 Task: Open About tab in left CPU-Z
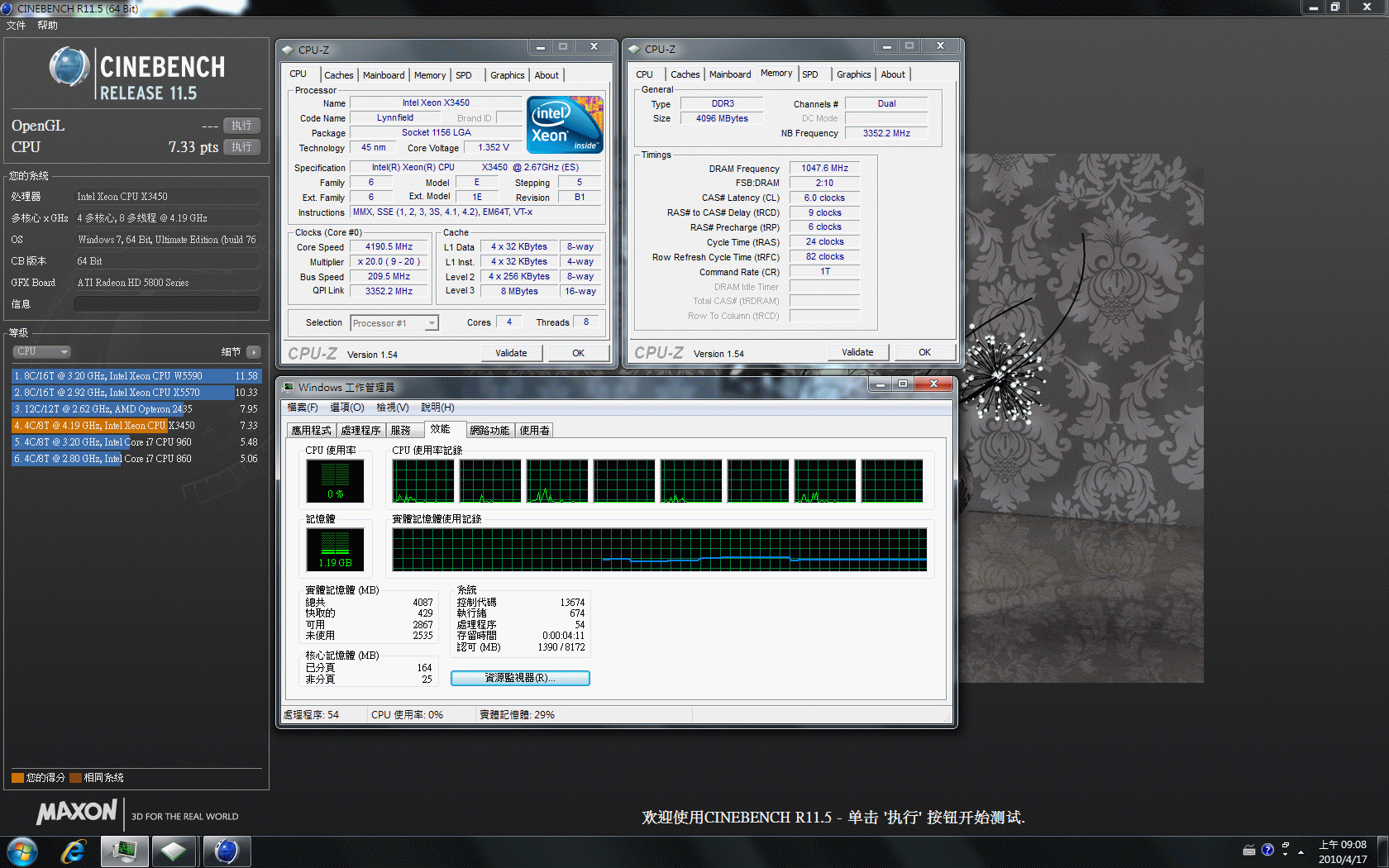(547, 75)
